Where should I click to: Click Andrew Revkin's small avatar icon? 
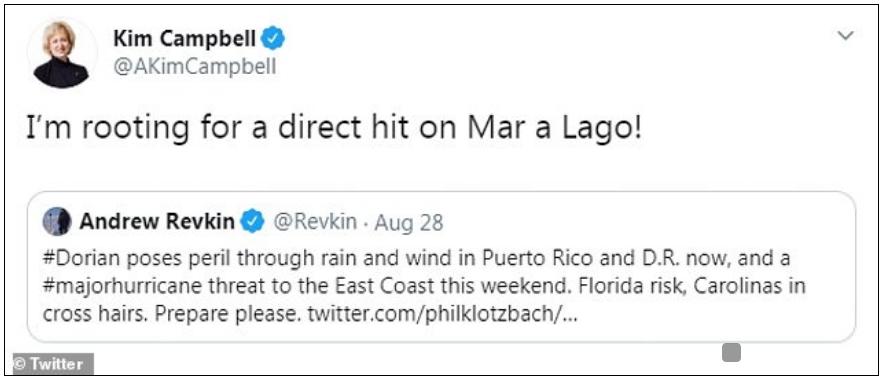pos(57,222)
